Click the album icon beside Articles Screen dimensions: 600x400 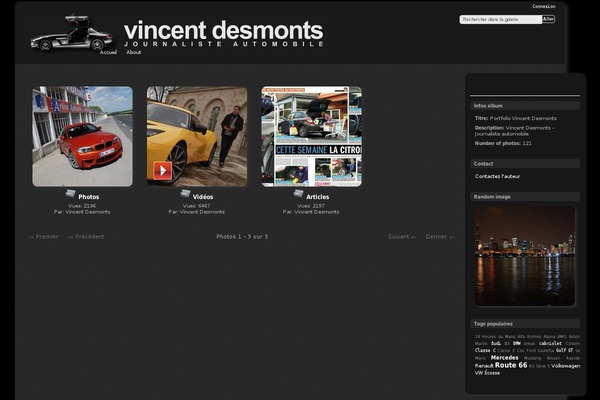pyautogui.click(x=298, y=194)
